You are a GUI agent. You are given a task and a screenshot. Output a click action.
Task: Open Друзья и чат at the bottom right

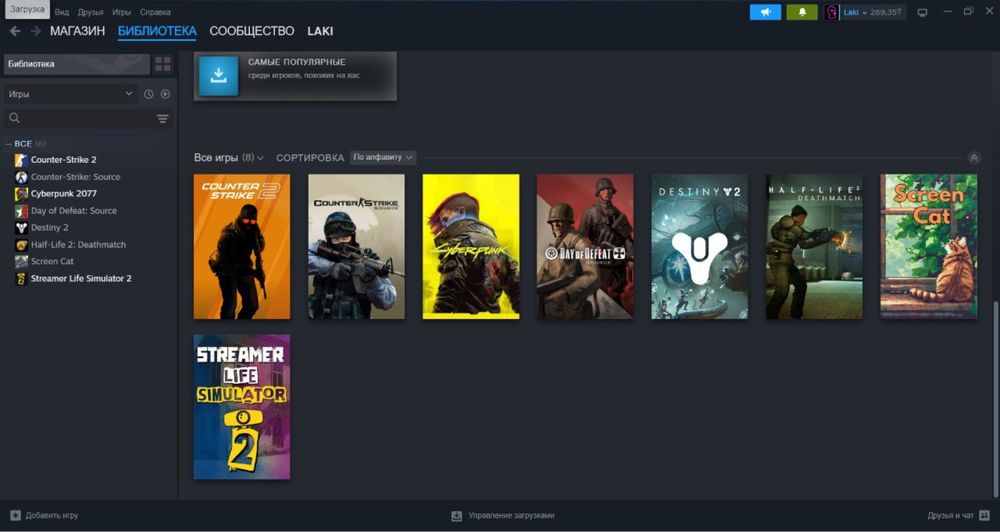point(950,515)
